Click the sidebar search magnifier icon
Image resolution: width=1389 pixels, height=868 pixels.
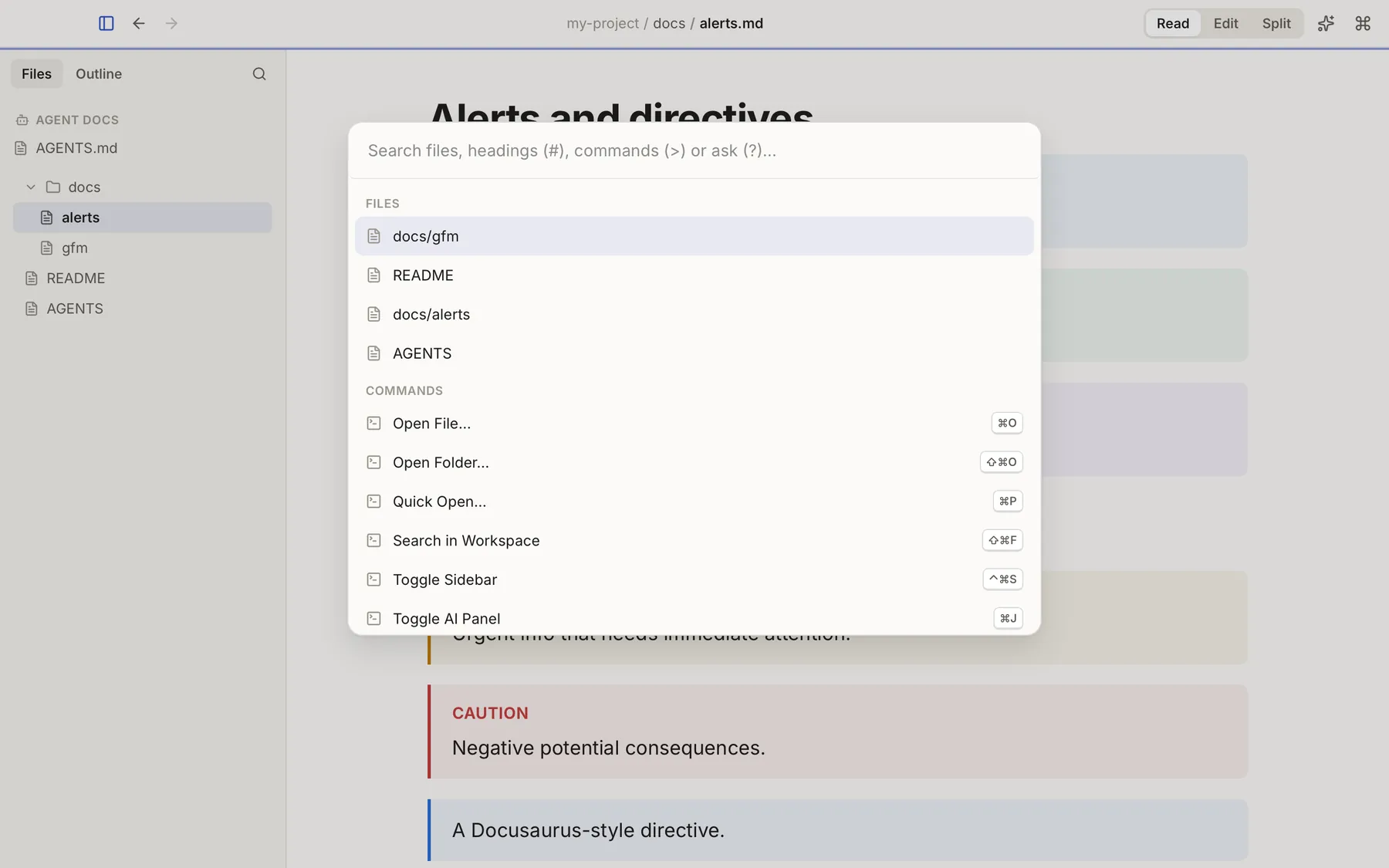pos(259,74)
